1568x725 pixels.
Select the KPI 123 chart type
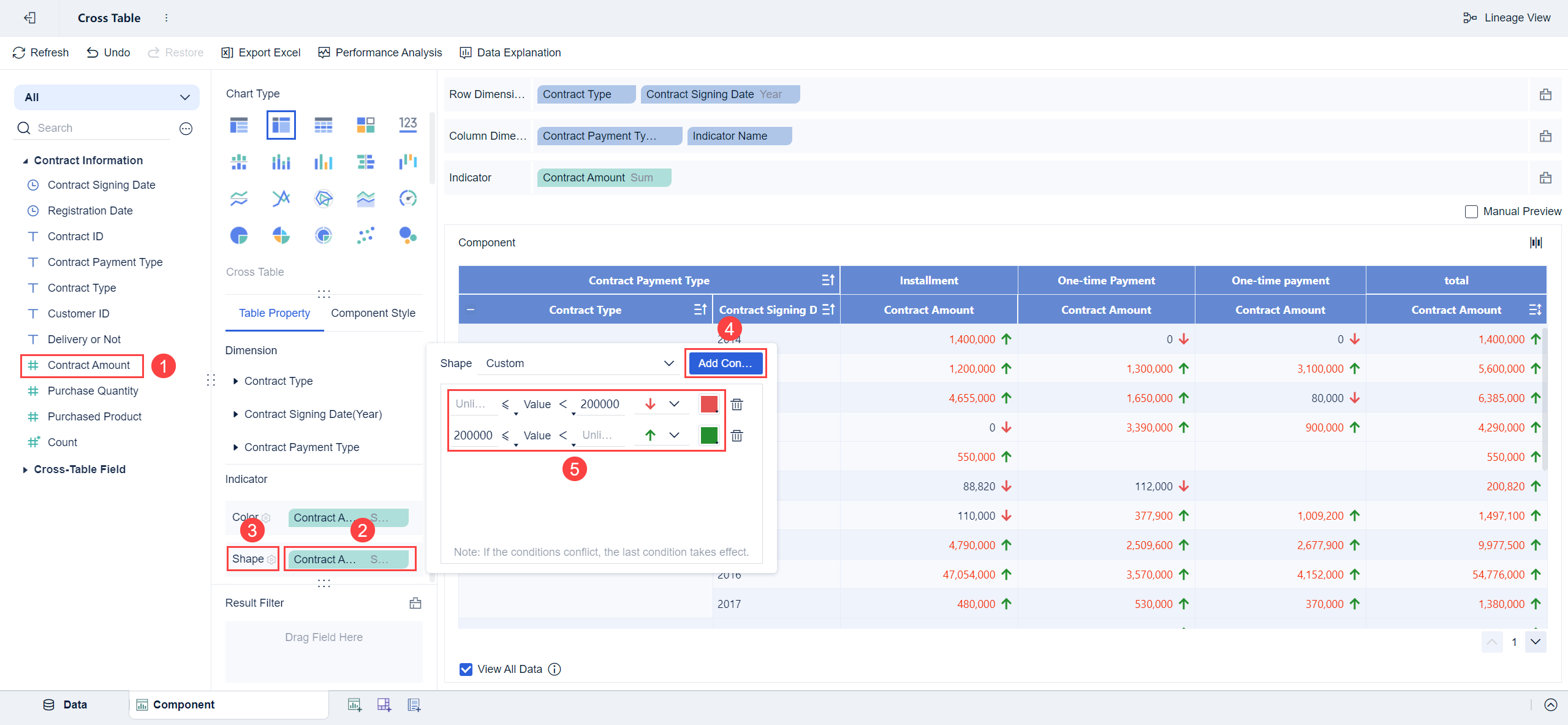[407, 124]
